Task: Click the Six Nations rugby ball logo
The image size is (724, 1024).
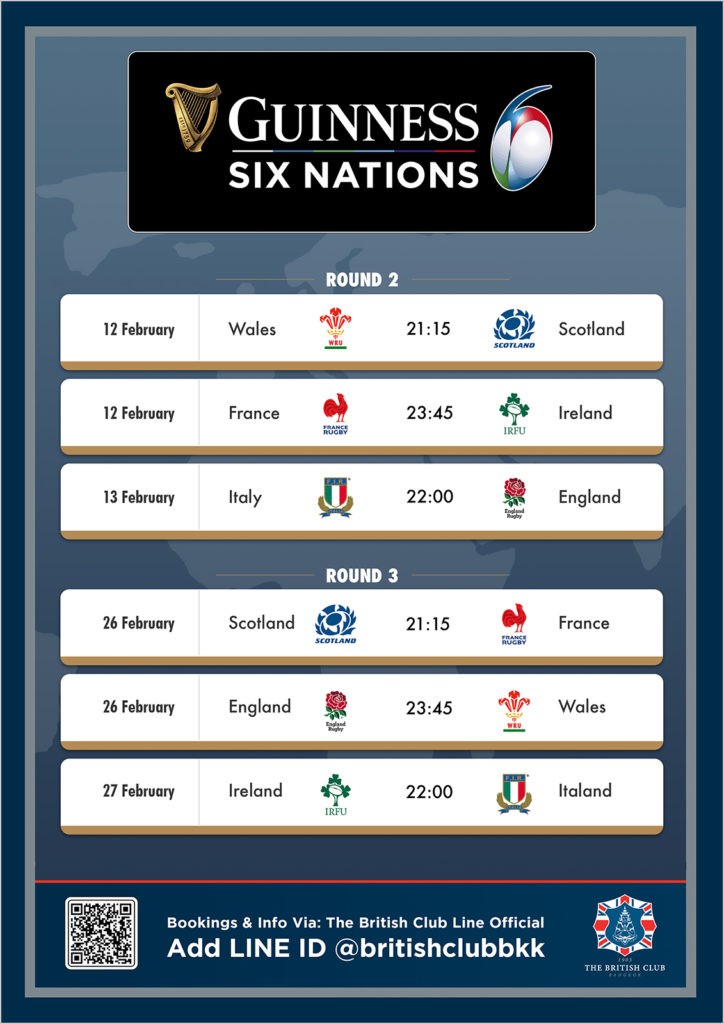Action: (521, 138)
